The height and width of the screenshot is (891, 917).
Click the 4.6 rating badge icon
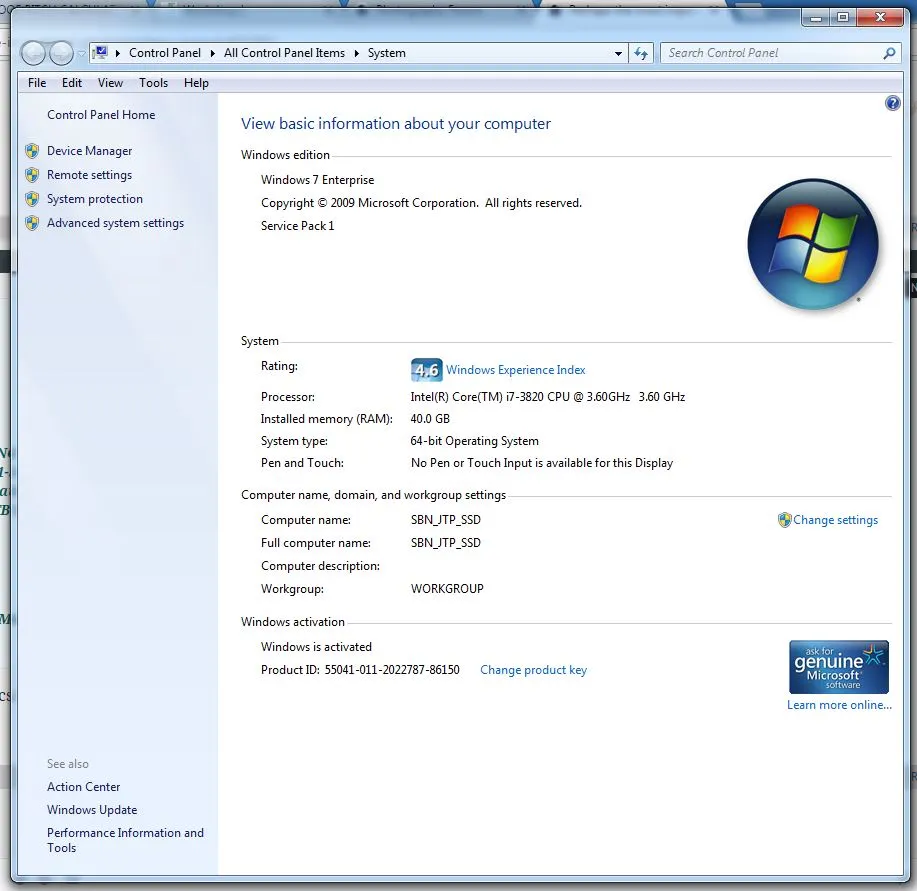tap(426, 370)
